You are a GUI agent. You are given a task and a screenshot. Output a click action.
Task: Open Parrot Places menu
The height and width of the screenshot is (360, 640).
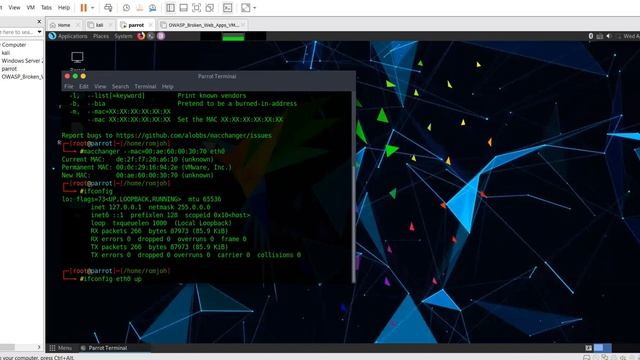click(101, 36)
